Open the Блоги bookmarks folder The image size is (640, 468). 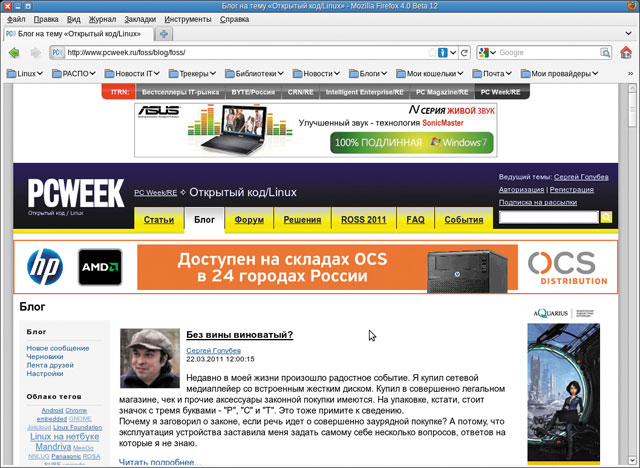tap(368, 74)
